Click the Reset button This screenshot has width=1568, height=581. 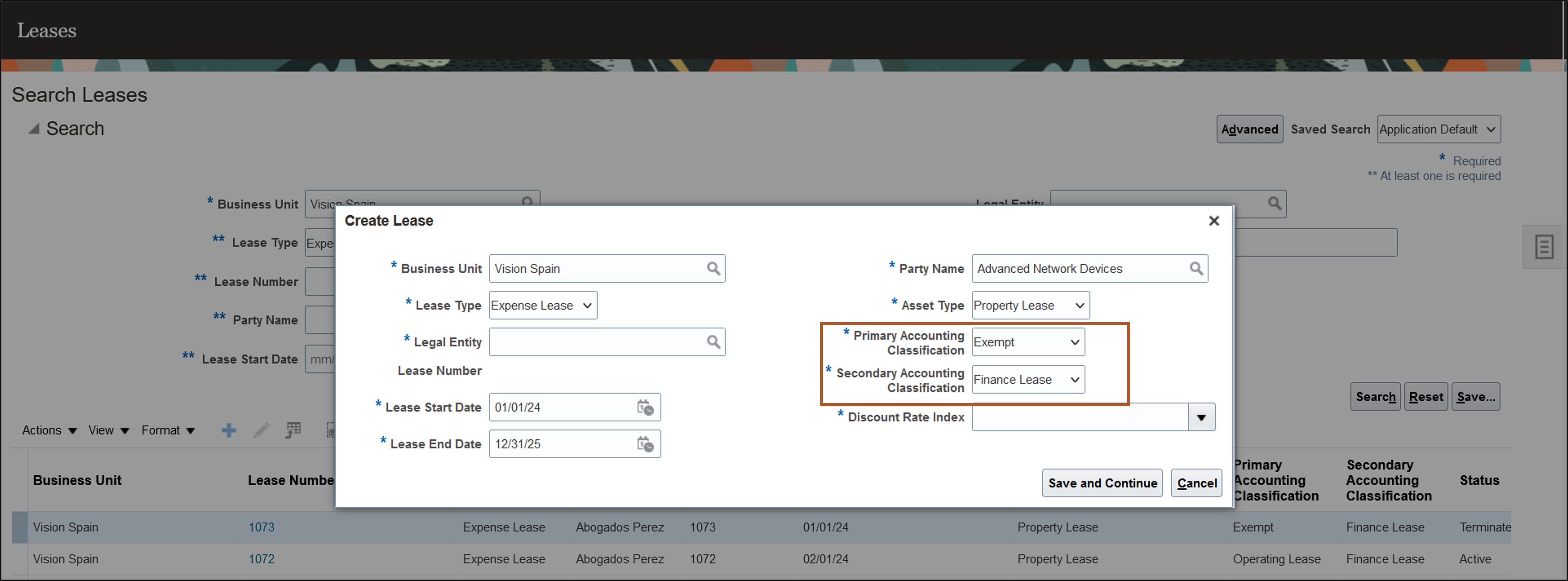tap(1426, 397)
